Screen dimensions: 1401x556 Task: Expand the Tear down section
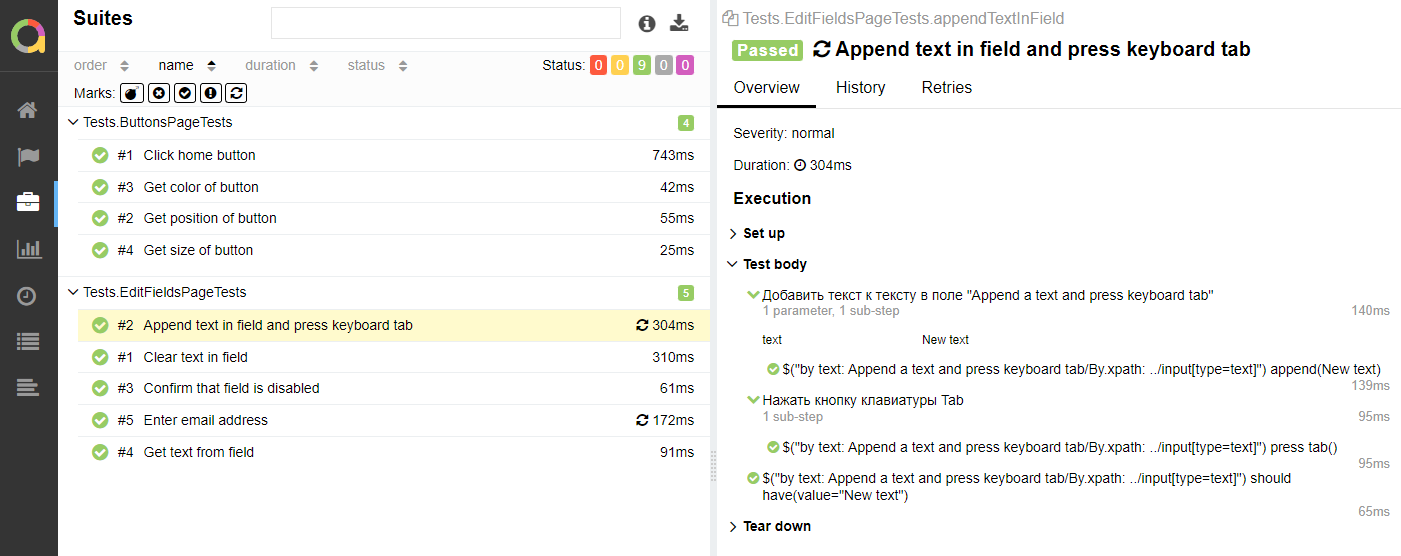[770, 526]
